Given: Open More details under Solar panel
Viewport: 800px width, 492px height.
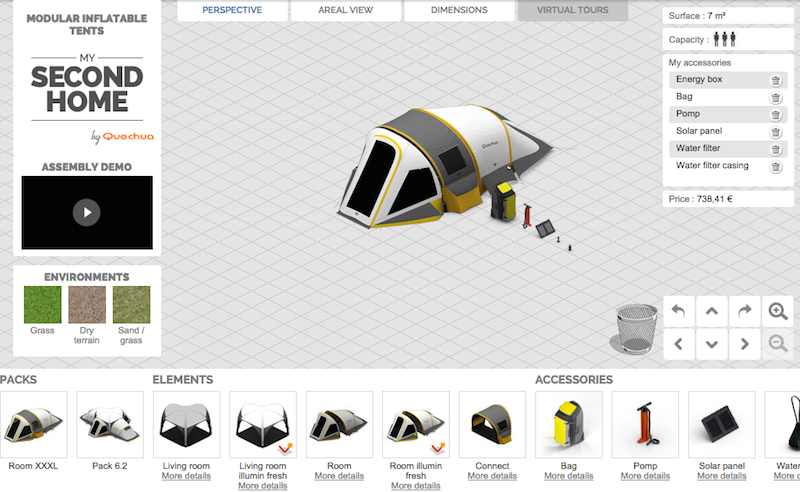Looking at the screenshot, I should [x=722, y=476].
